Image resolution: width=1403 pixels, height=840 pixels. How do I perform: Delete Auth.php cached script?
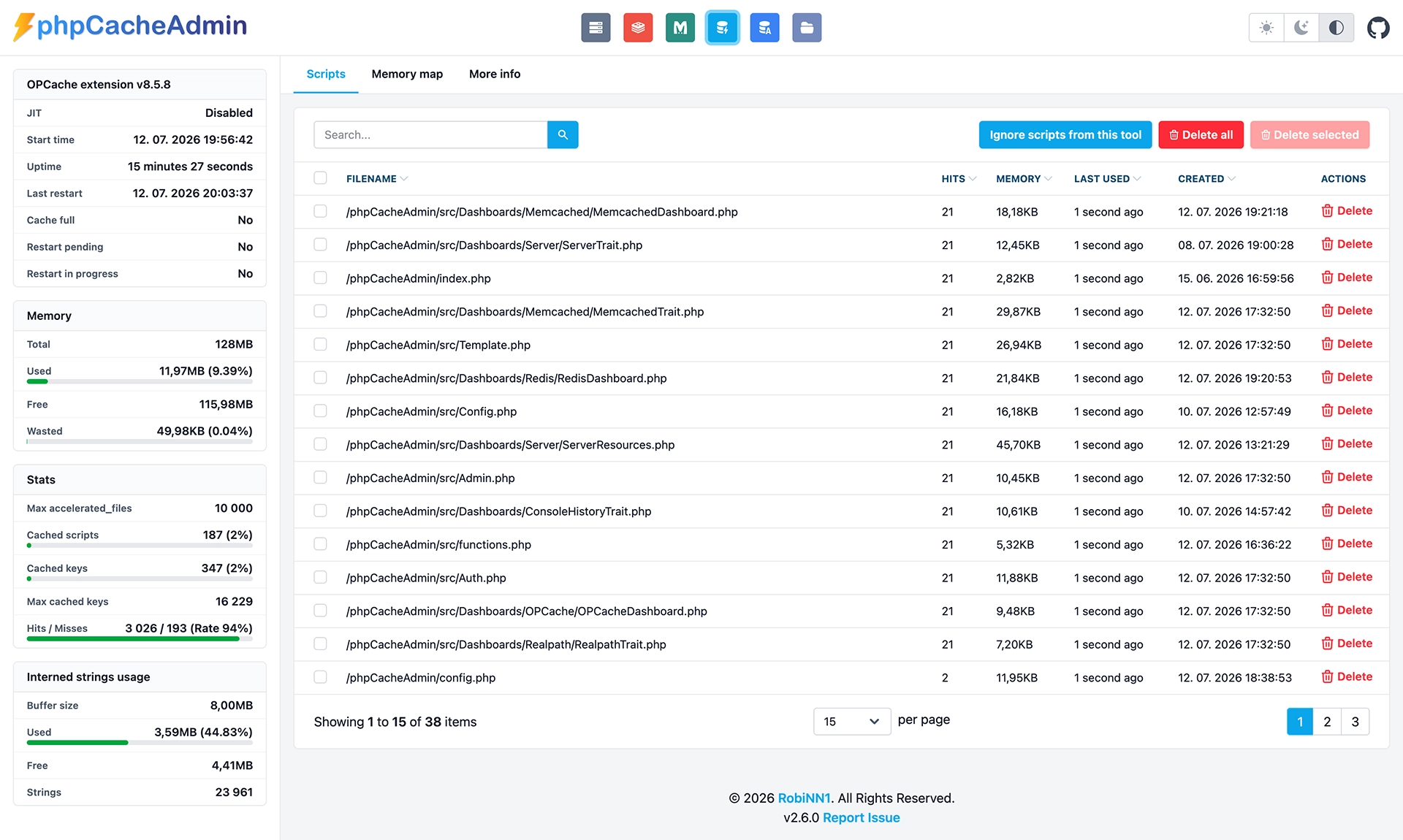[x=1347, y=576]
